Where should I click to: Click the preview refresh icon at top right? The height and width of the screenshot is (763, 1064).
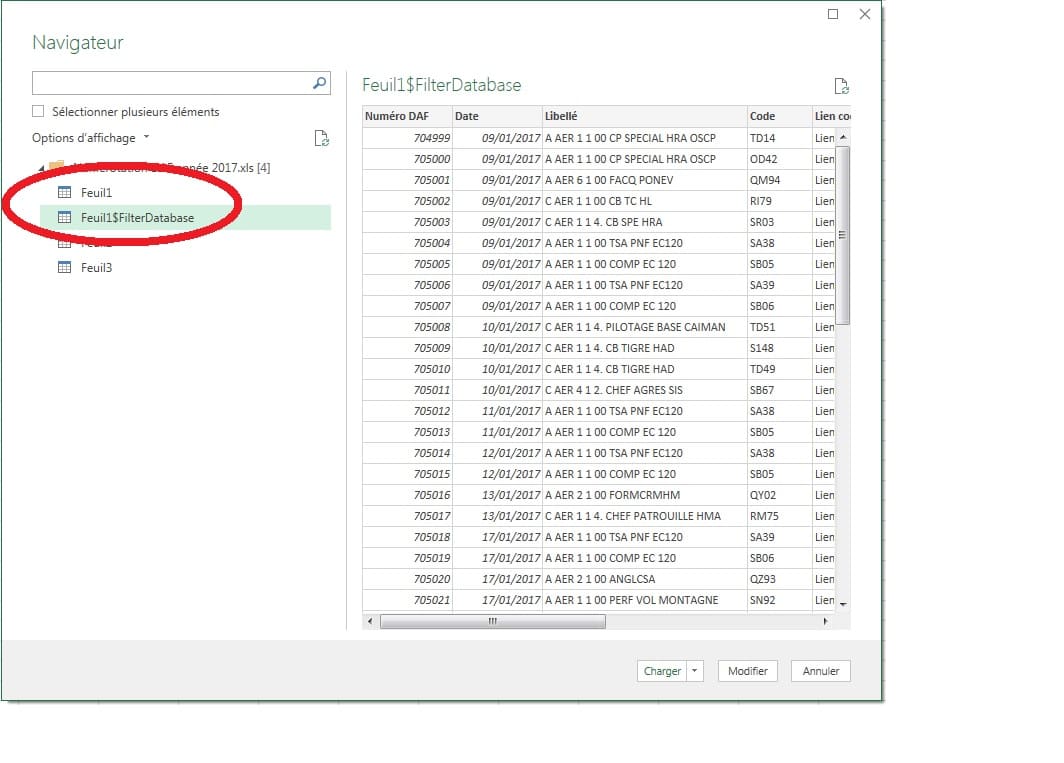point(841,87)
